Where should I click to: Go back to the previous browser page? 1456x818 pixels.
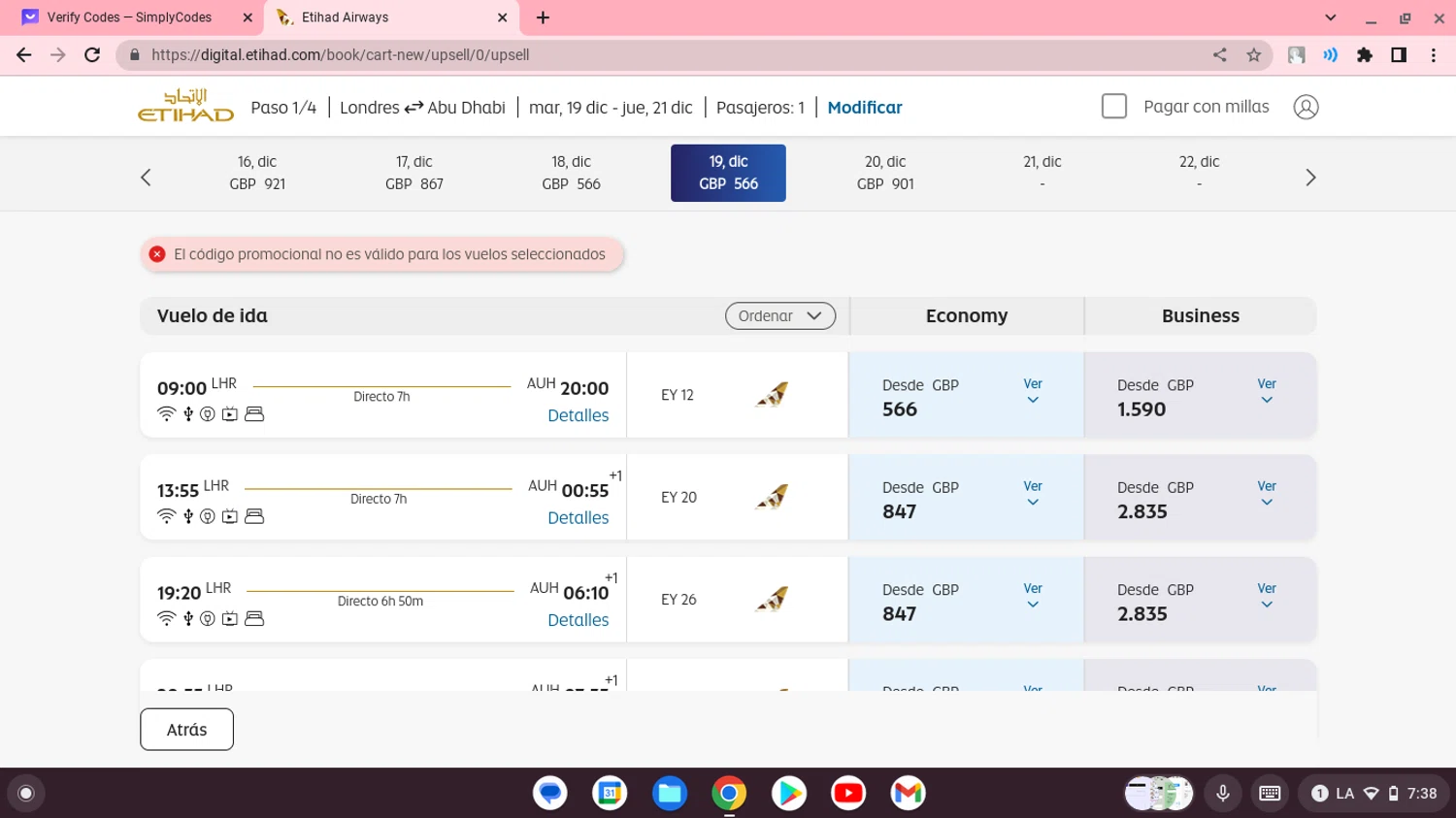click(x=24, y=55)
